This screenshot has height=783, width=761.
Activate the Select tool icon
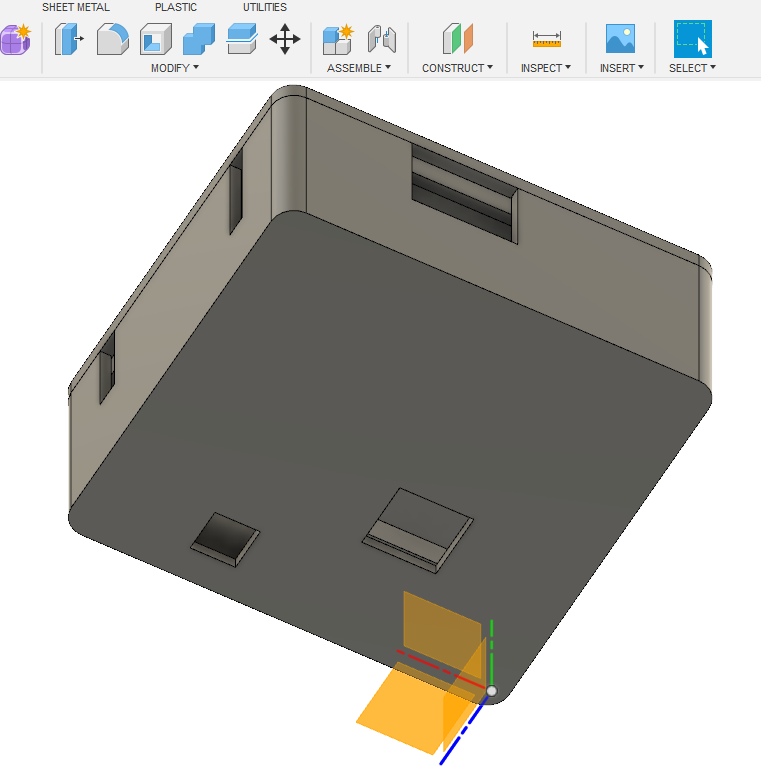pyautogui.click(x=693, y=39)
